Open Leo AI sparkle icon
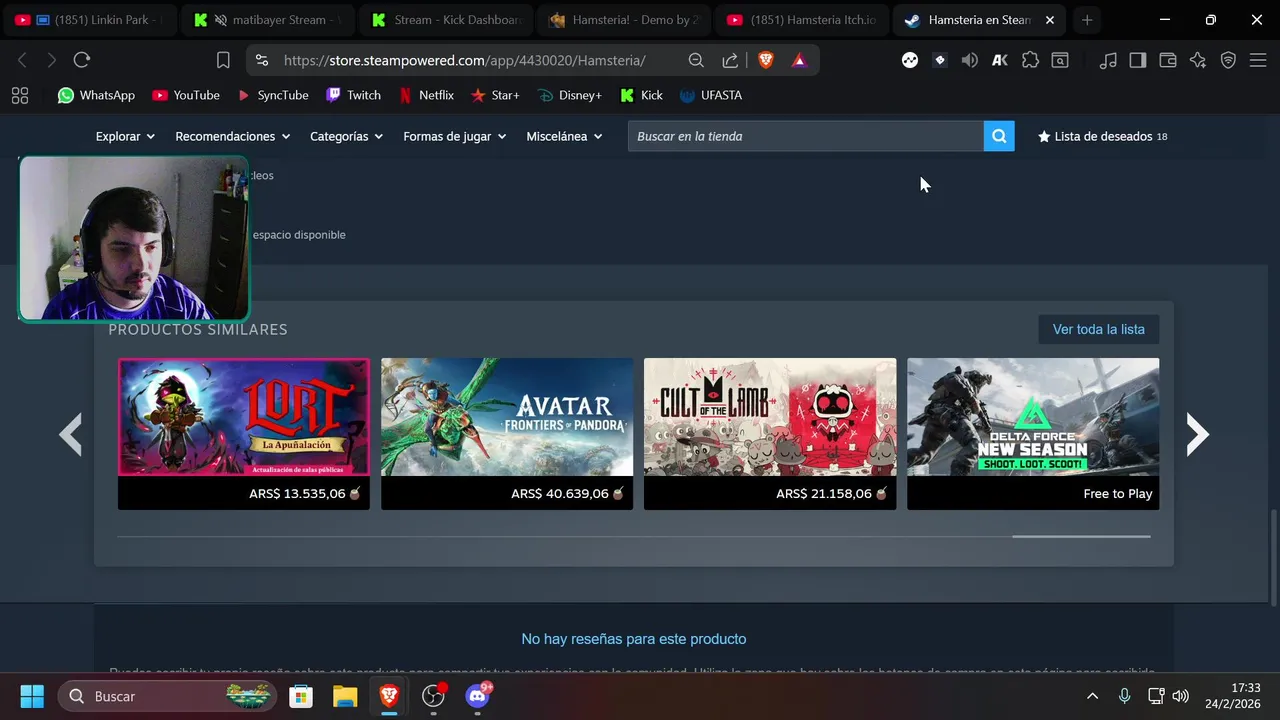Image resolution: width=1280 pixels, height=720 pixels. (x=1198, y=60)
